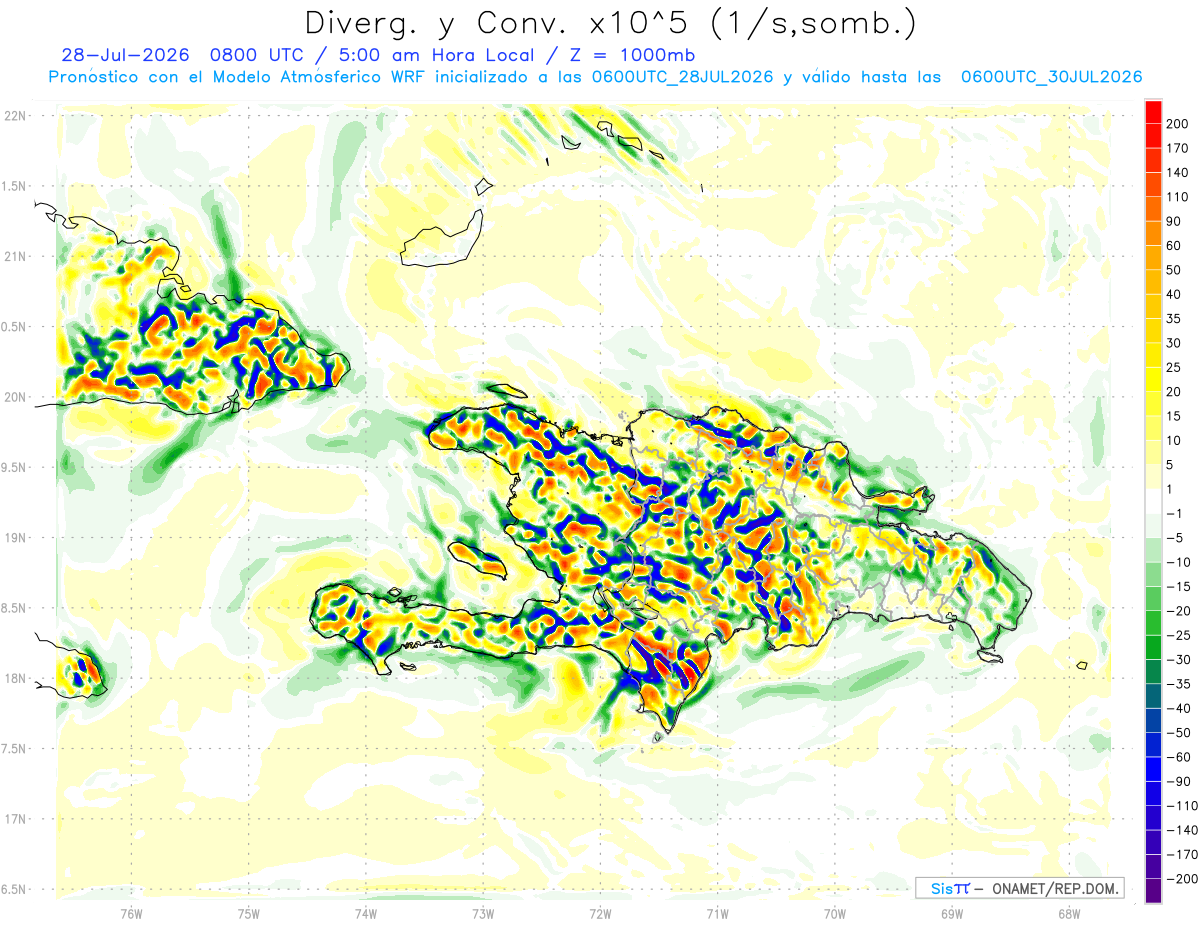Click the '60' colorbar value
This screenshot has width=1200, height=927.
pos(1175,246)
